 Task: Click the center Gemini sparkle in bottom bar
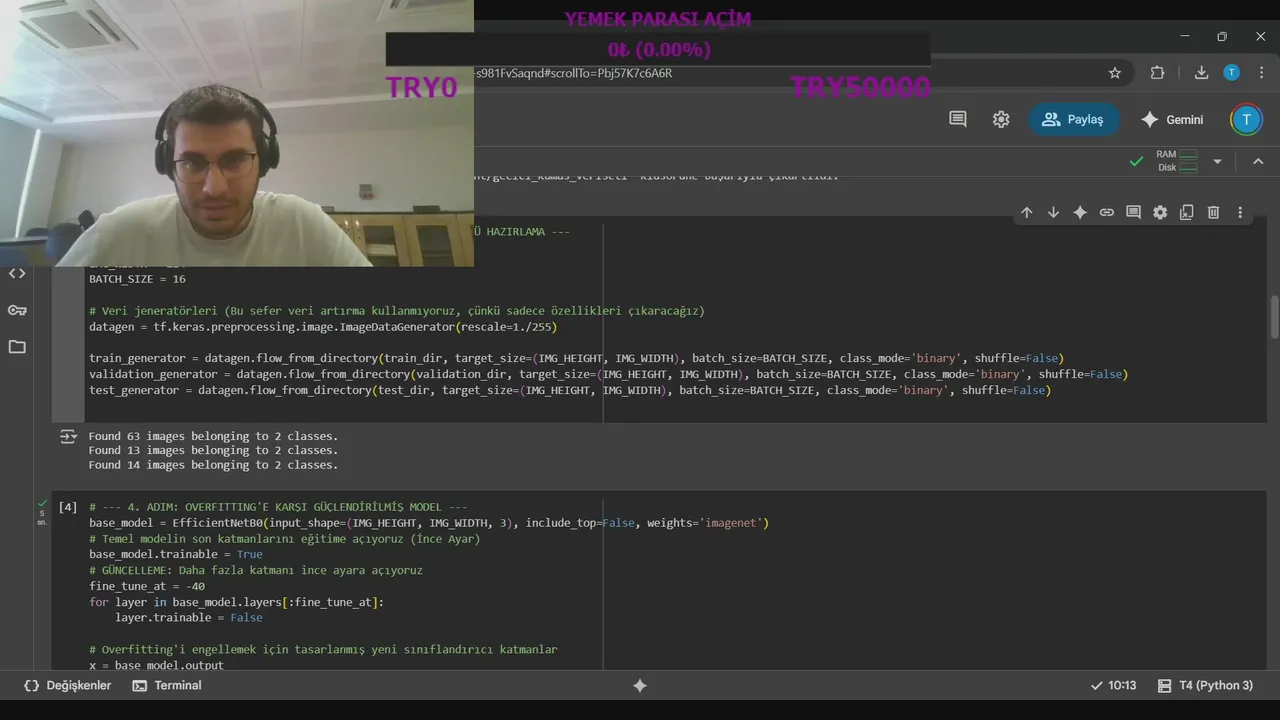pos(640,685)
